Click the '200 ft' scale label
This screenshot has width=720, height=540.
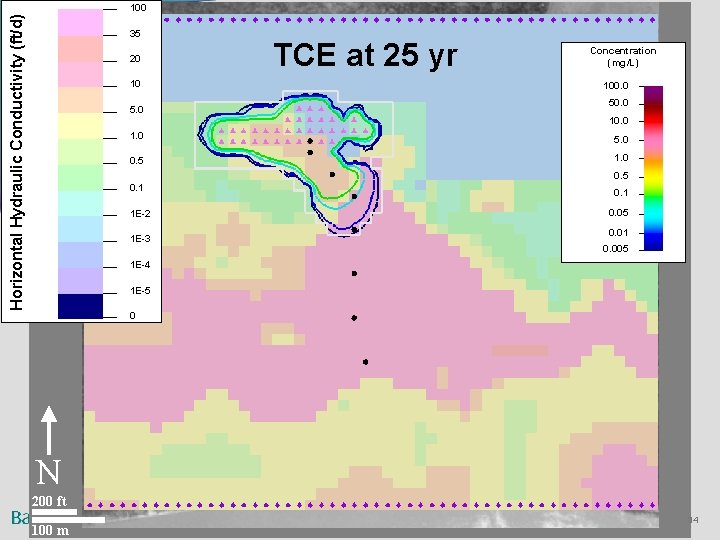pyautogui.click(x=50, y=501)
